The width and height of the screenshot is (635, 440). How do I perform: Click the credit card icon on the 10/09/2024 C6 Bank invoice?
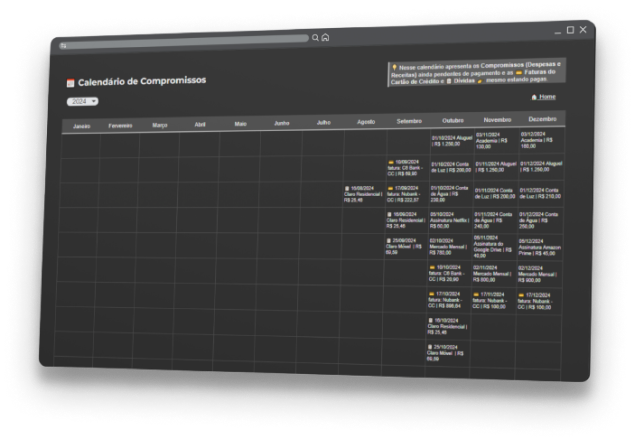(x=391, y=161)
